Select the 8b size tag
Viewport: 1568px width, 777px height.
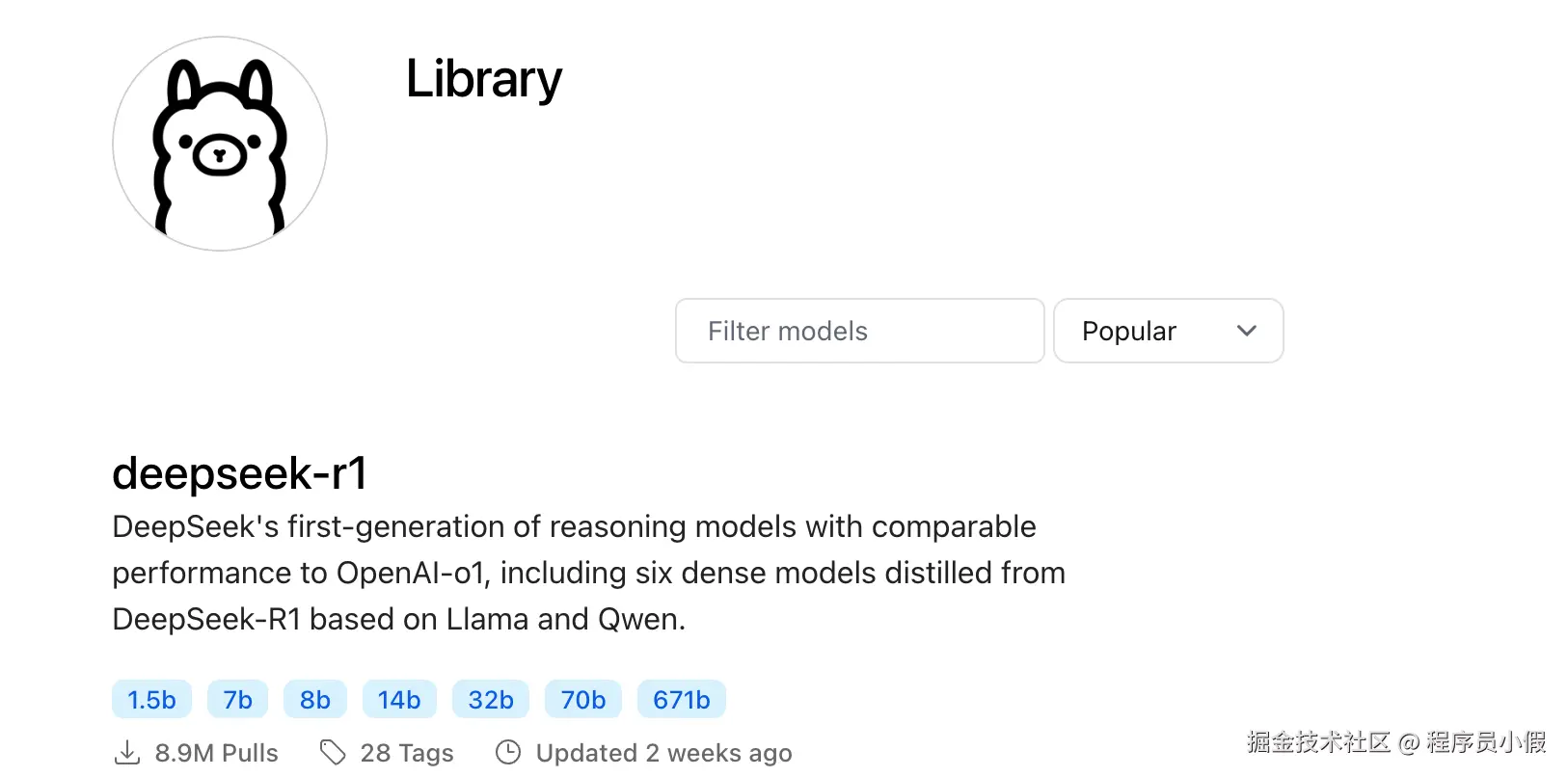(x=314, y=700)
